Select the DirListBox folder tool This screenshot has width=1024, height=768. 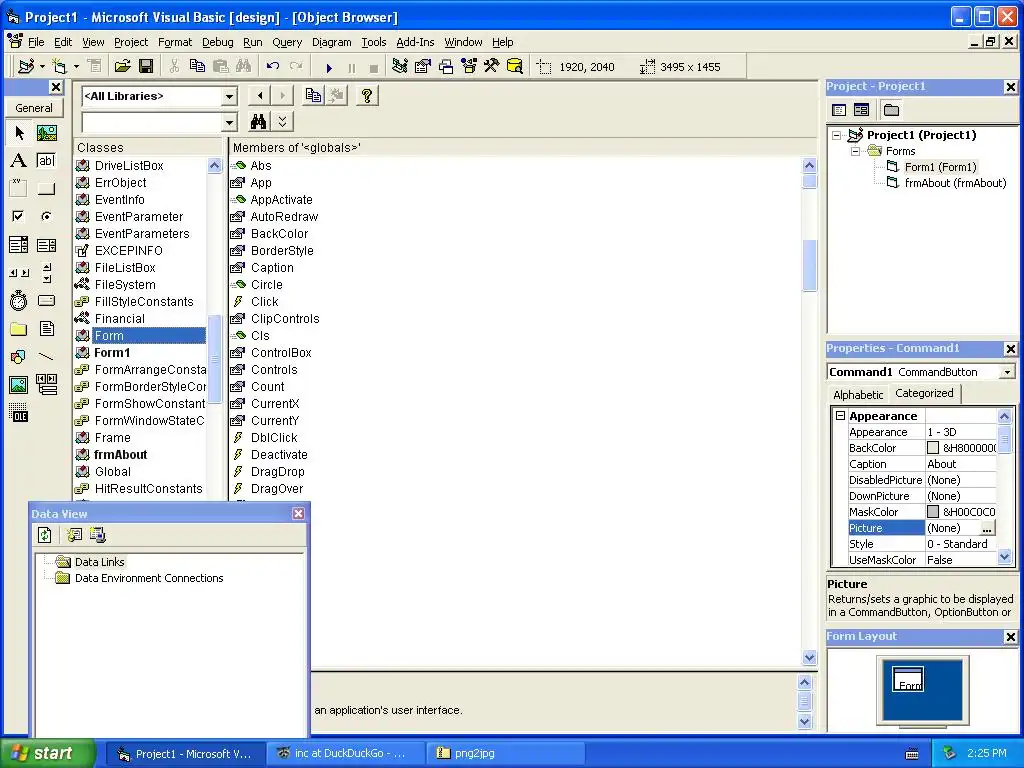pyautogui.click(x=19, y=328)
